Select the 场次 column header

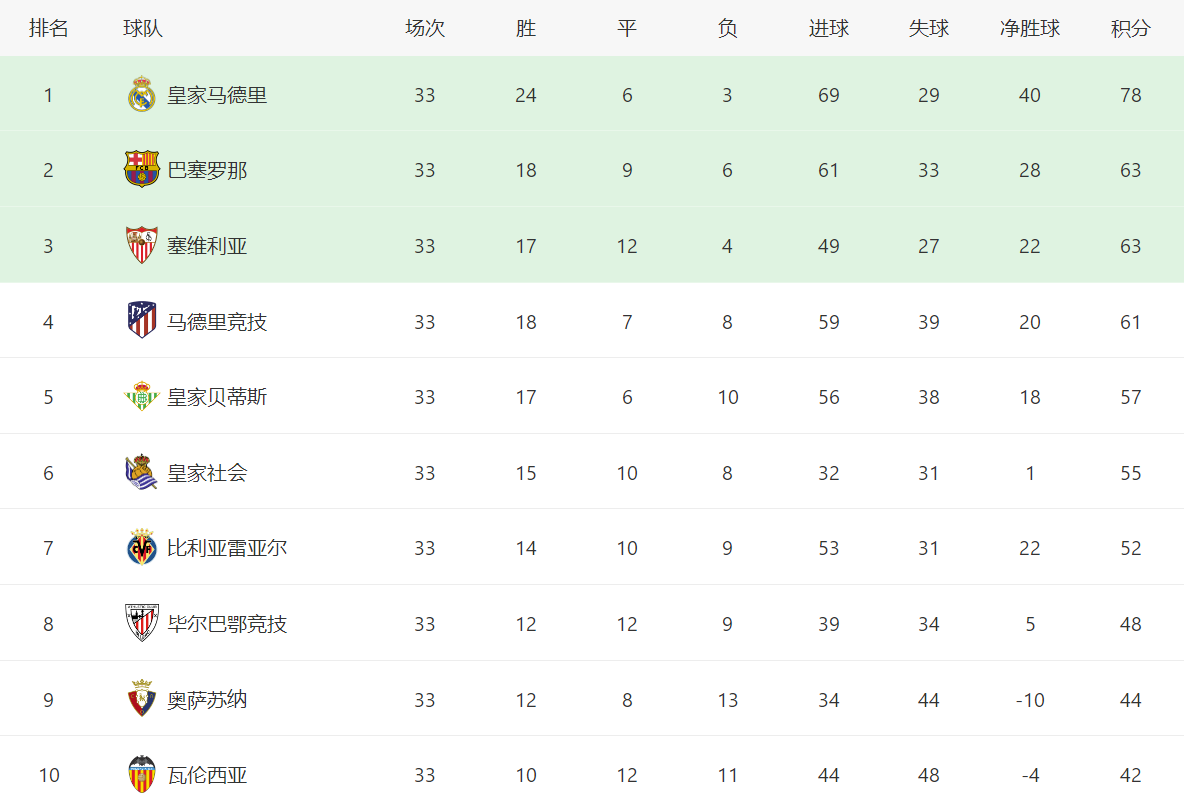pos(424,29)
